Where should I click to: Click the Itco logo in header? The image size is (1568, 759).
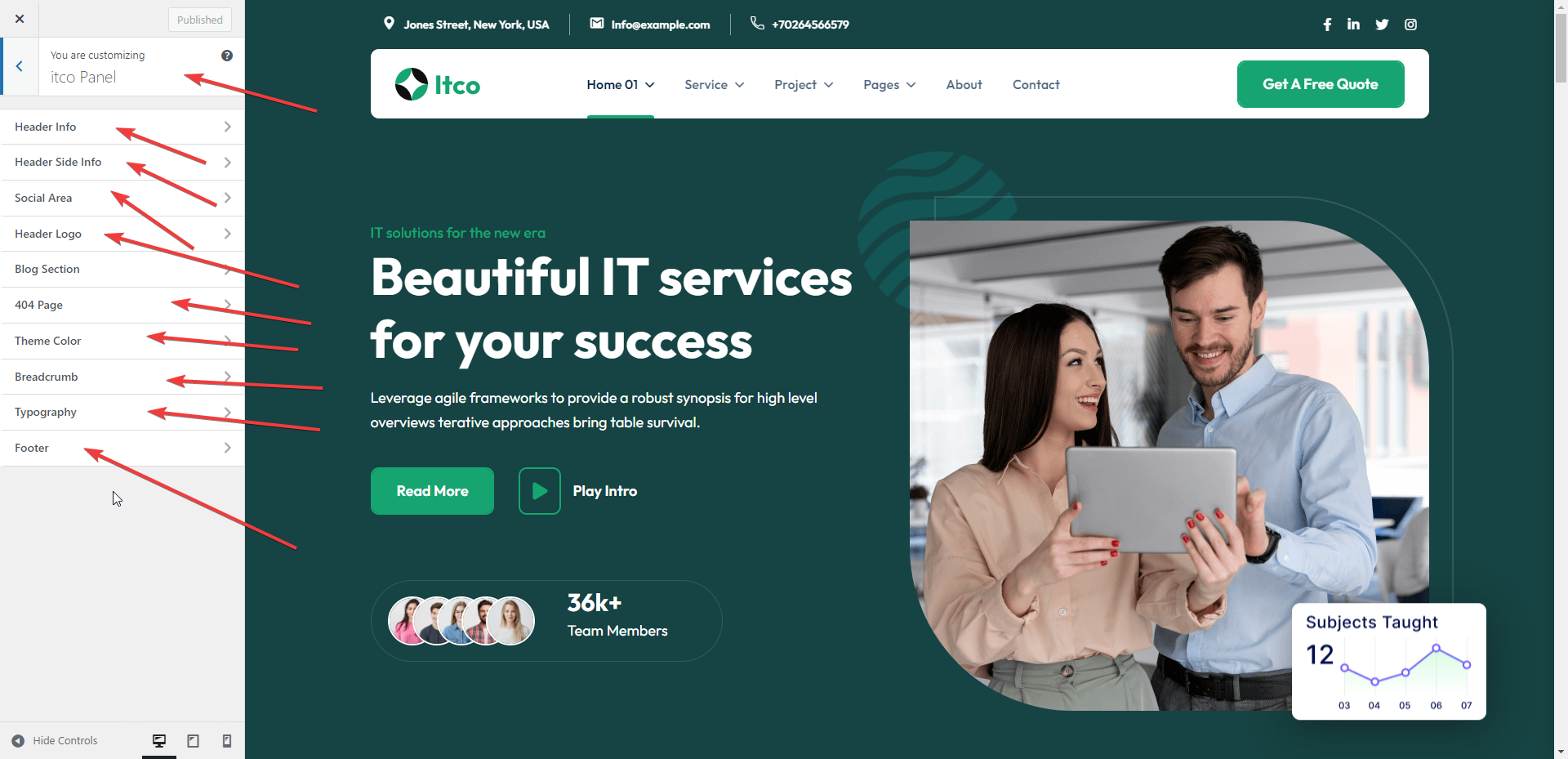(438, 84)
